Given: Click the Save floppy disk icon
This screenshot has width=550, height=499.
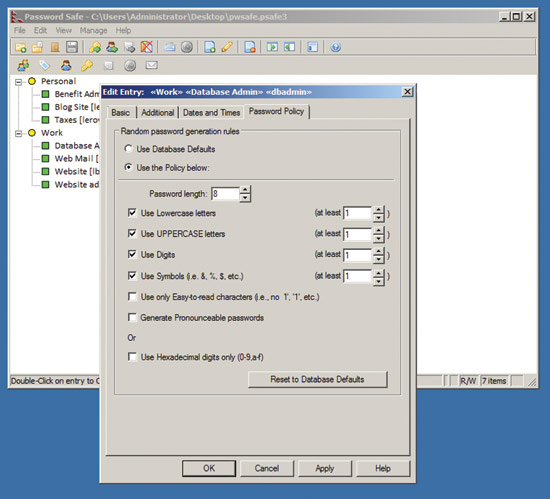Looking at the screenshot, I should 72,47.
